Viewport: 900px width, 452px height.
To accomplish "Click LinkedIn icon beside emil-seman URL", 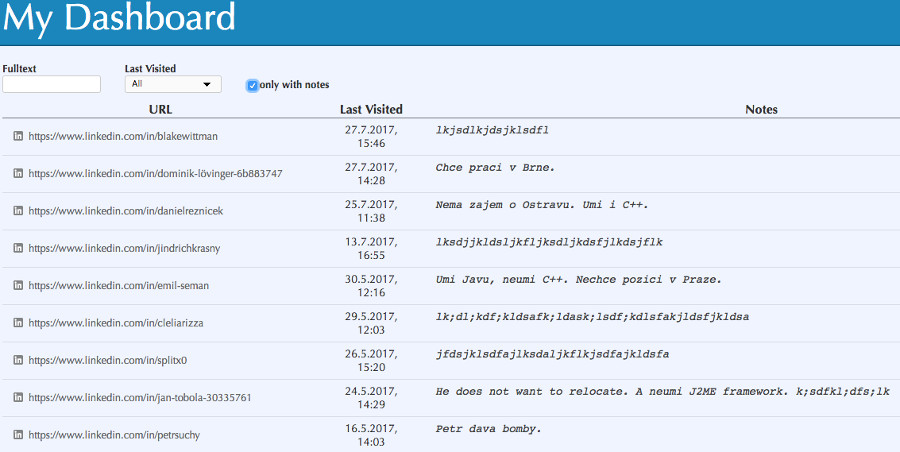I will coord(18,285).
